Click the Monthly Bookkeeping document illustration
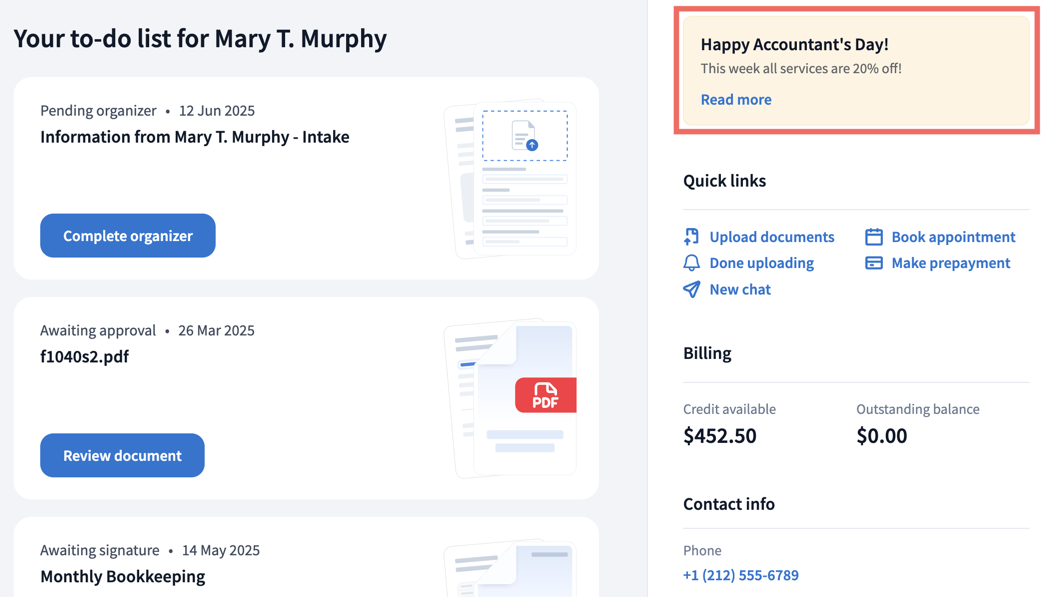 click(x=511, y=569)
